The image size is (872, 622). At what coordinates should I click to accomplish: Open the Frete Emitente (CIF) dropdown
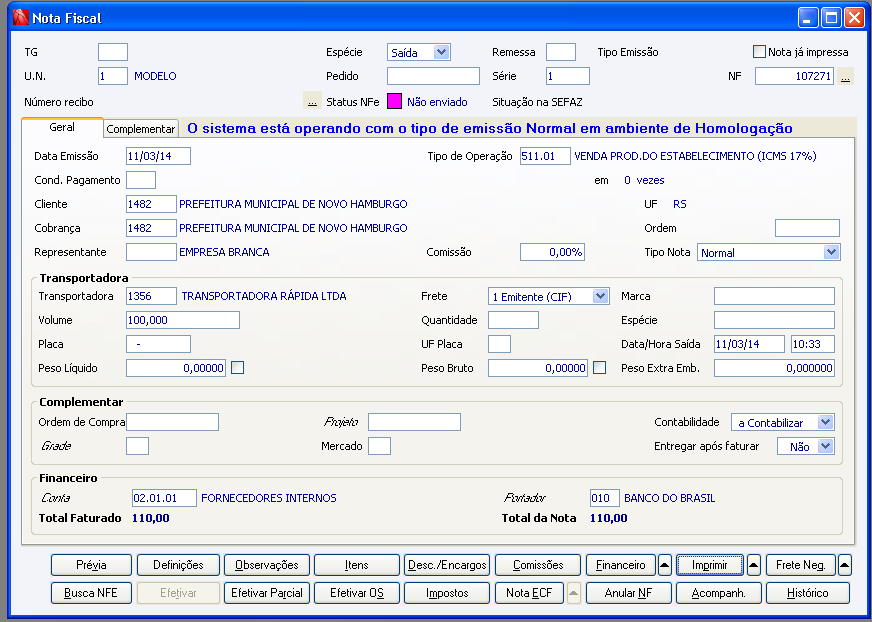click(x=600, y=296)
